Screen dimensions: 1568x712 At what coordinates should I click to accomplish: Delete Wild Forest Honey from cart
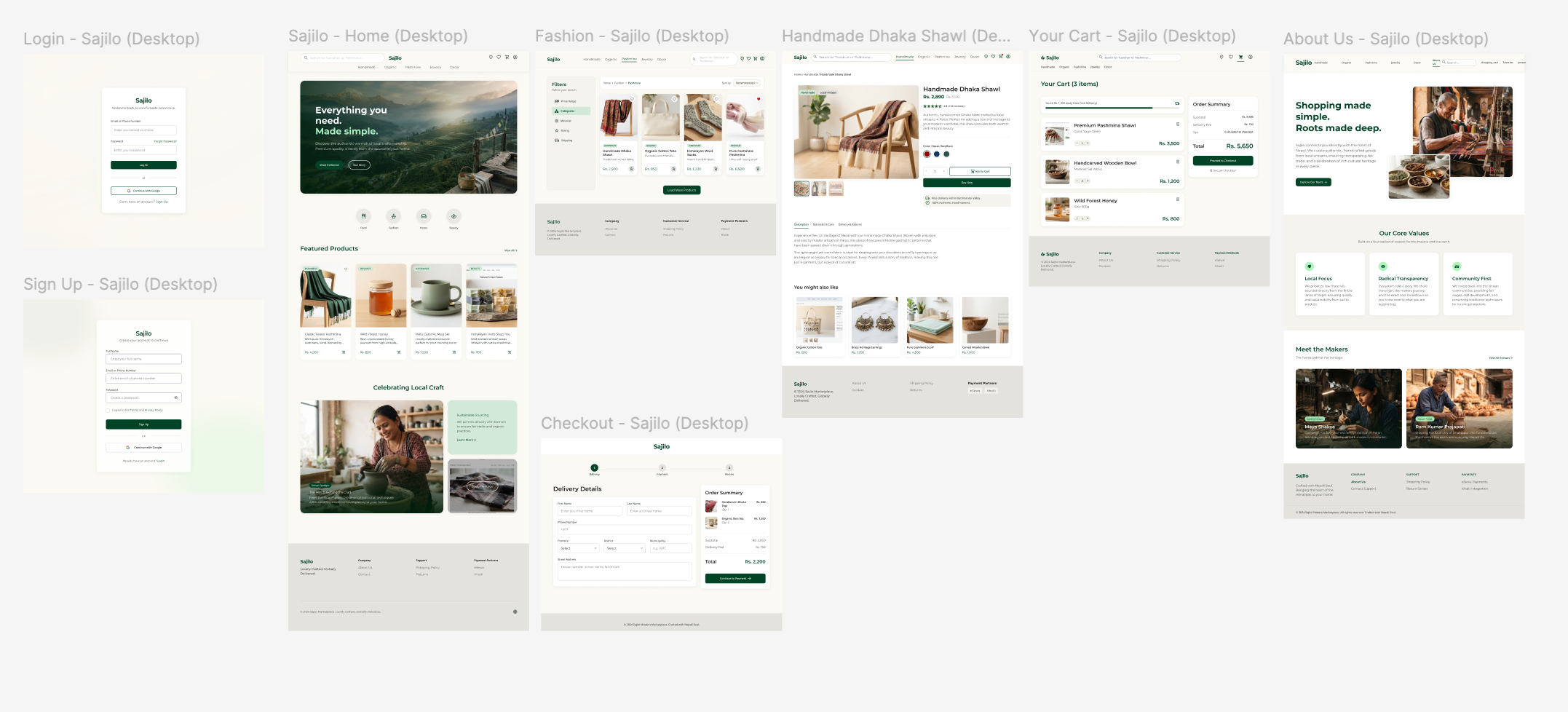[x=1178, y=199]
